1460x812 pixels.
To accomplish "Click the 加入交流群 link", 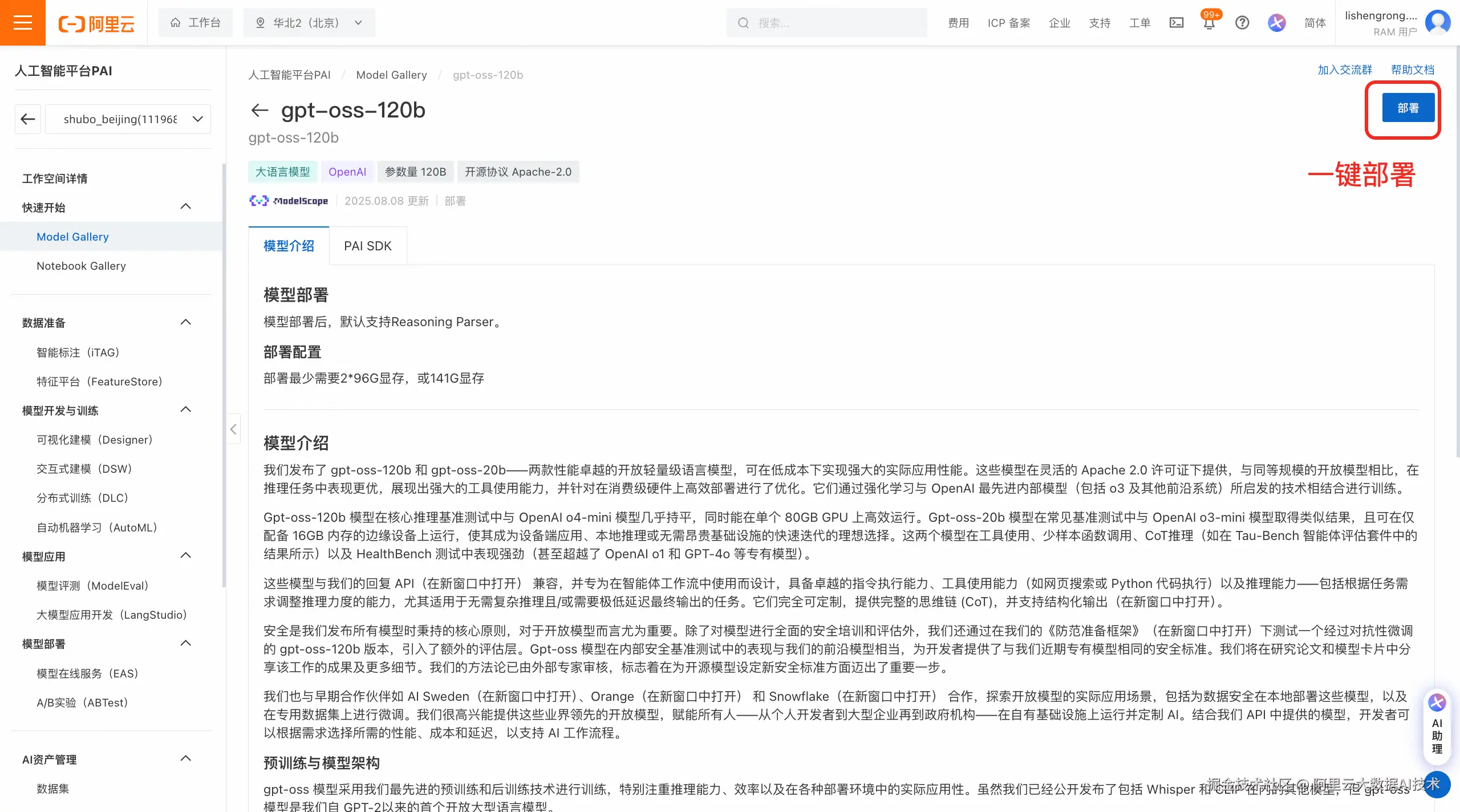I will pos(1345,70).
